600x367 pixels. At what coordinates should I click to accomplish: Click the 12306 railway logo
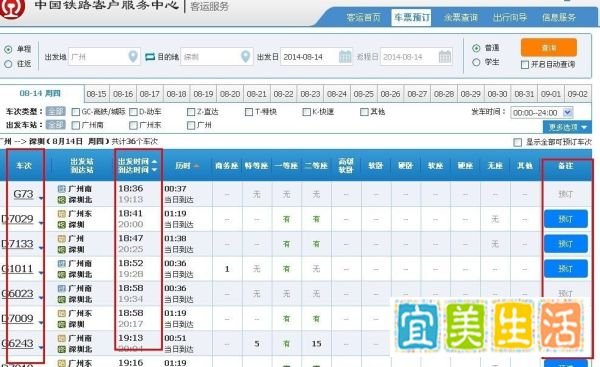11,8
